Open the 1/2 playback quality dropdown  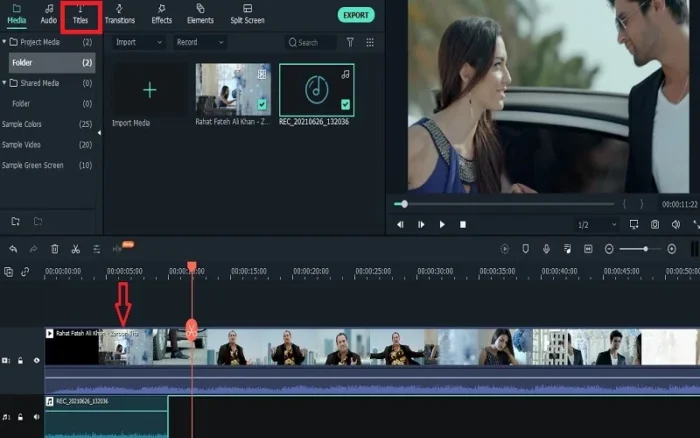(x=597, y=225)
